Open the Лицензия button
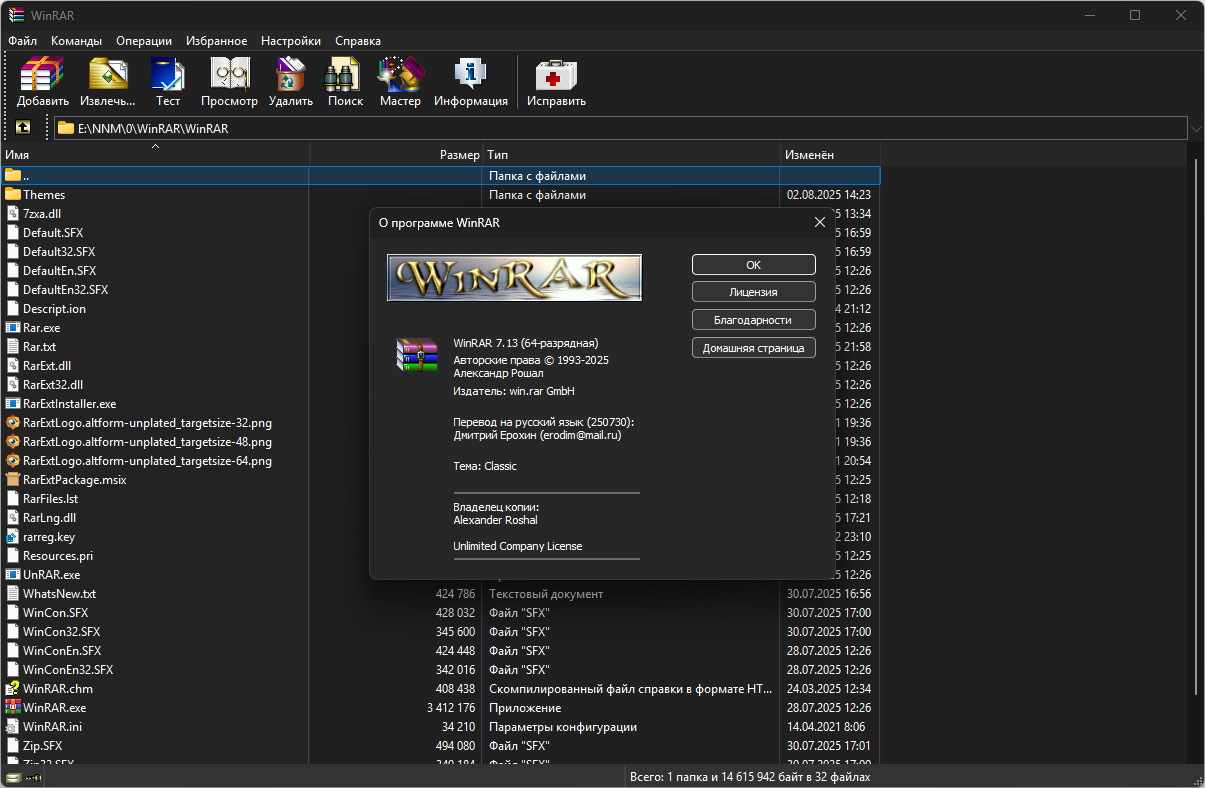1205x788 pixels. pos(754,292)
